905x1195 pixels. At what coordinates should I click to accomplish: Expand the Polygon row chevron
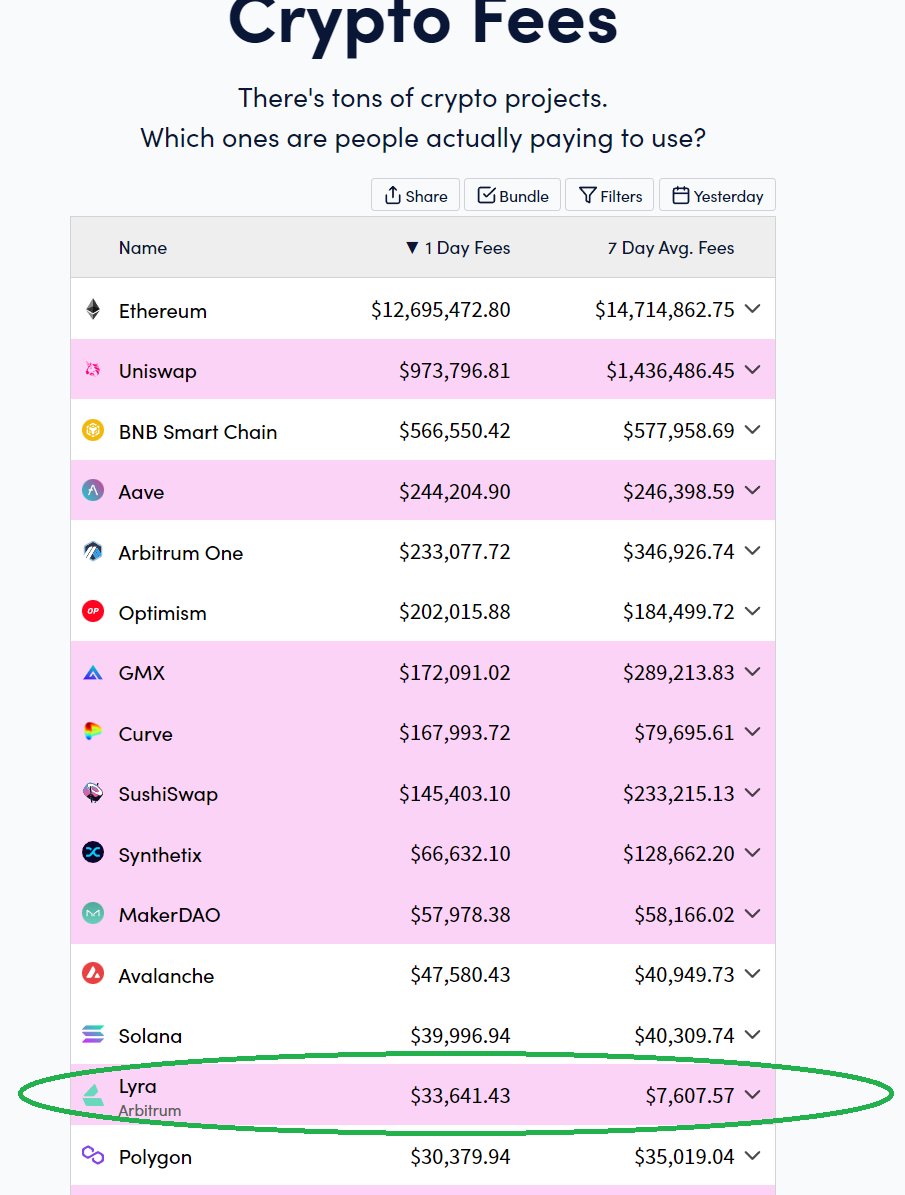pyautogui.click(x=753, y=1155)
